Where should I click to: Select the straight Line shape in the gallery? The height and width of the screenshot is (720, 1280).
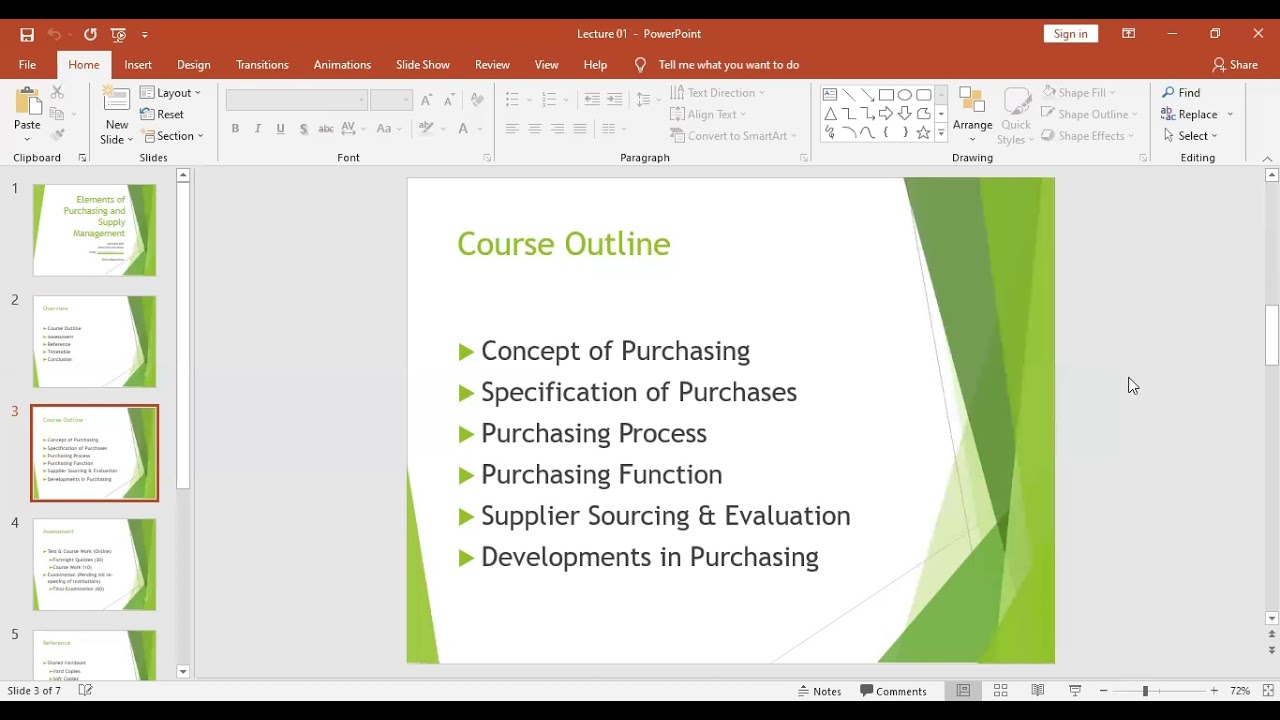click(x=849, y=95)
